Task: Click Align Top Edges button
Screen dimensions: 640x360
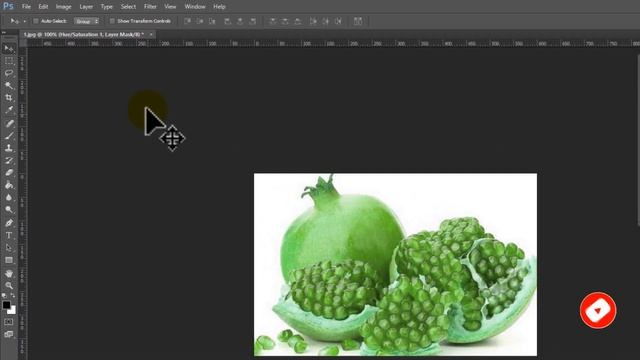Action: 187,21
